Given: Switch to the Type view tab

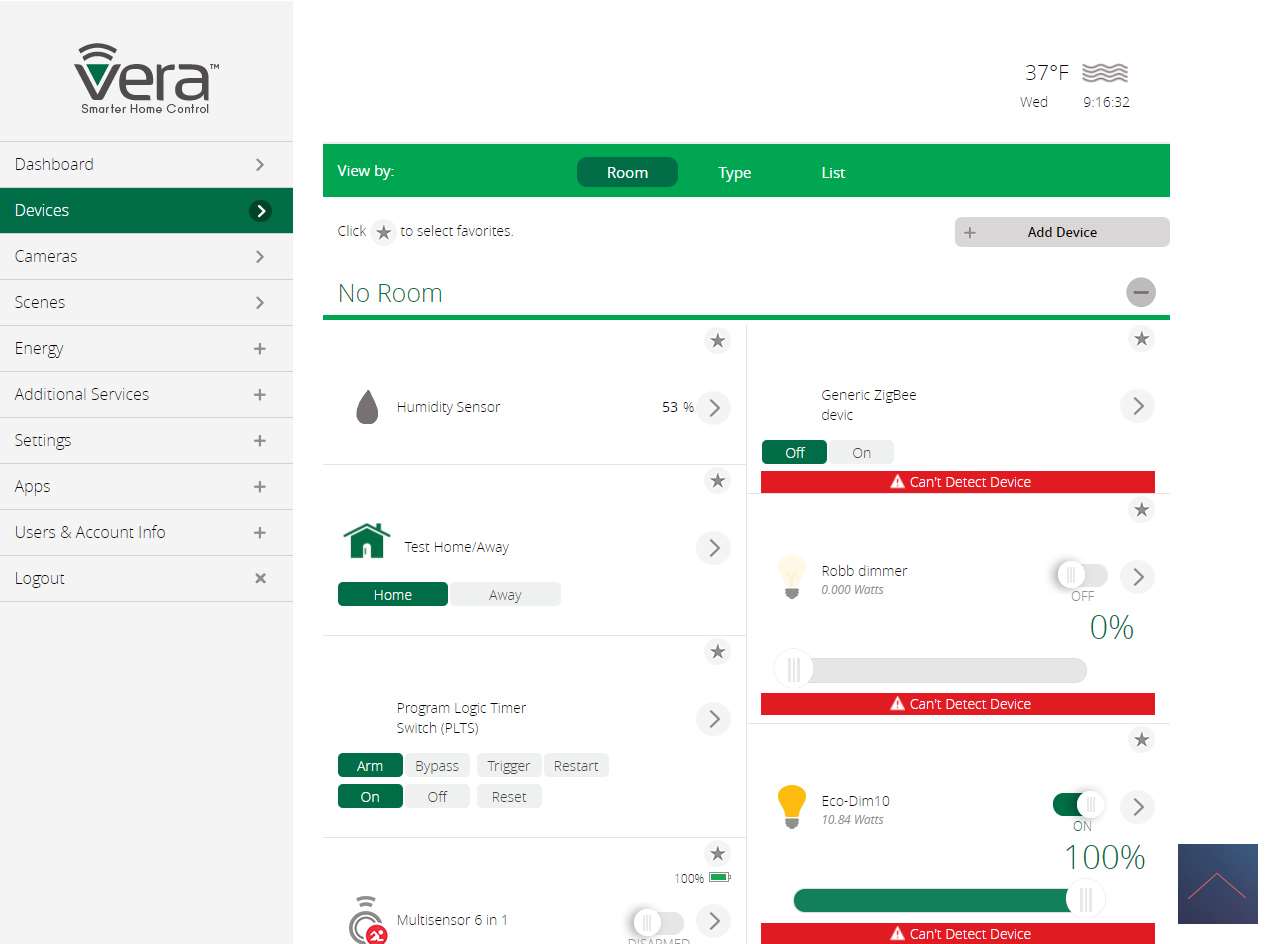Looking at the screenshot, I should point(734,173).
